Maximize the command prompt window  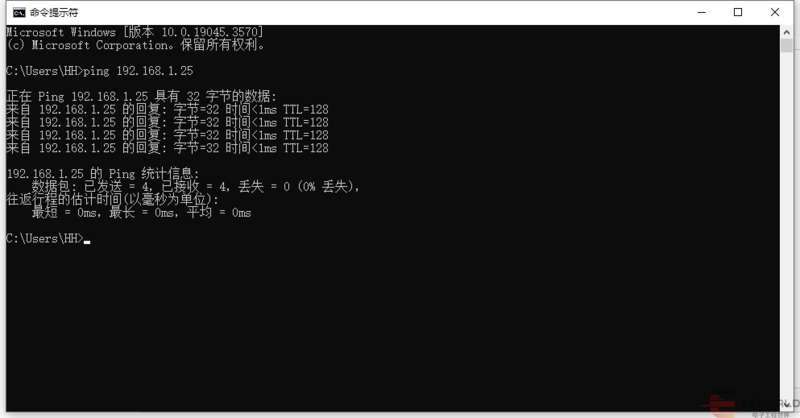(x=738, y=12)
